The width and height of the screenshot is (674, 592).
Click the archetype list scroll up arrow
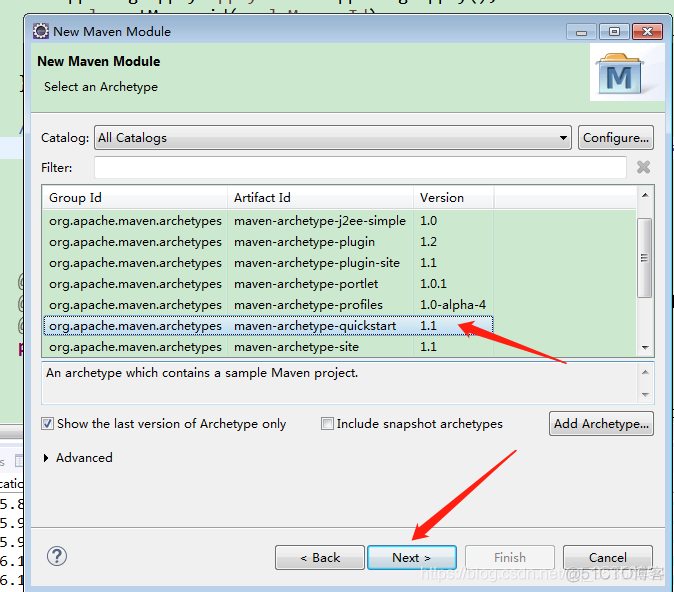[645, 196]
